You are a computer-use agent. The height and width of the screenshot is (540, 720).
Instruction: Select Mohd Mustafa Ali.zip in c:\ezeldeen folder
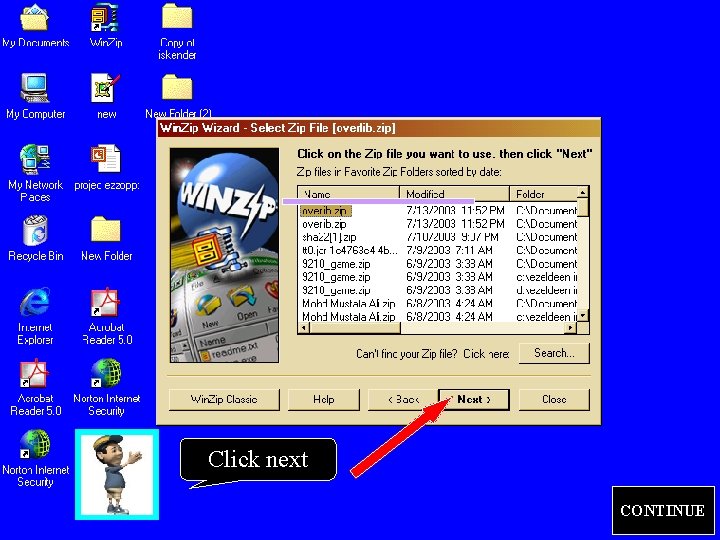(x=438, y=316)
